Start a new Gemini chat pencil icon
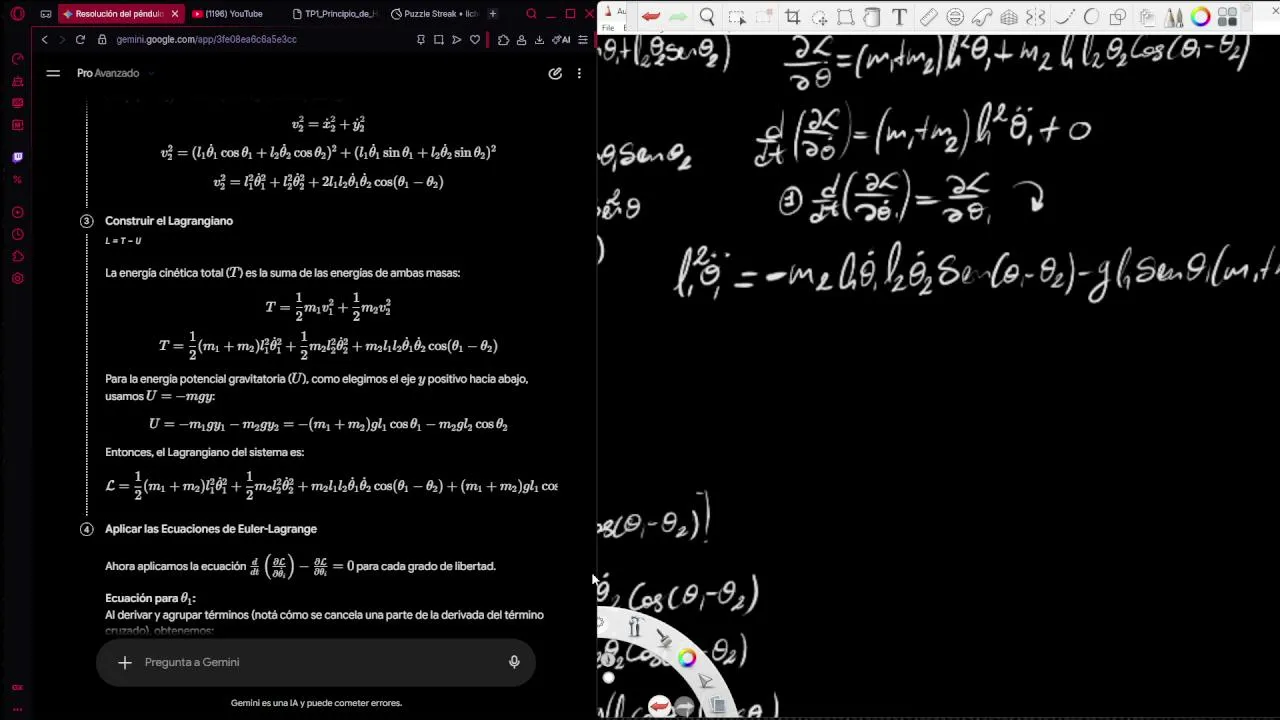 555,73
